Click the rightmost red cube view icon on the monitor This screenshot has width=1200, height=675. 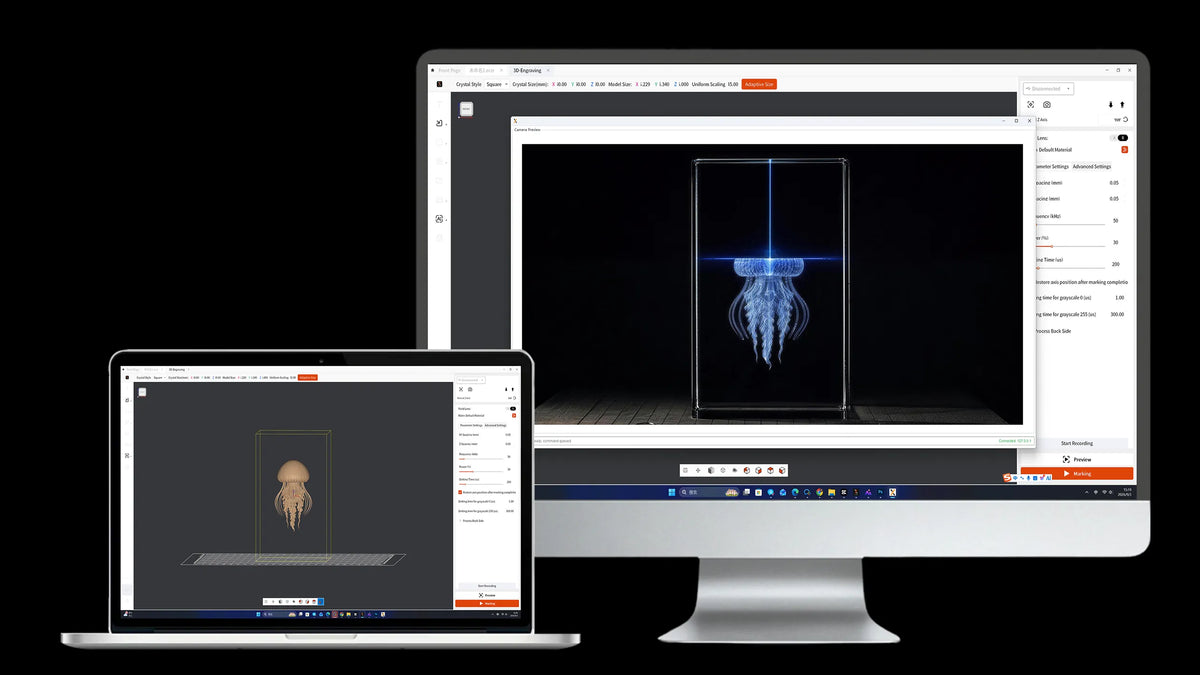(782, 470)
